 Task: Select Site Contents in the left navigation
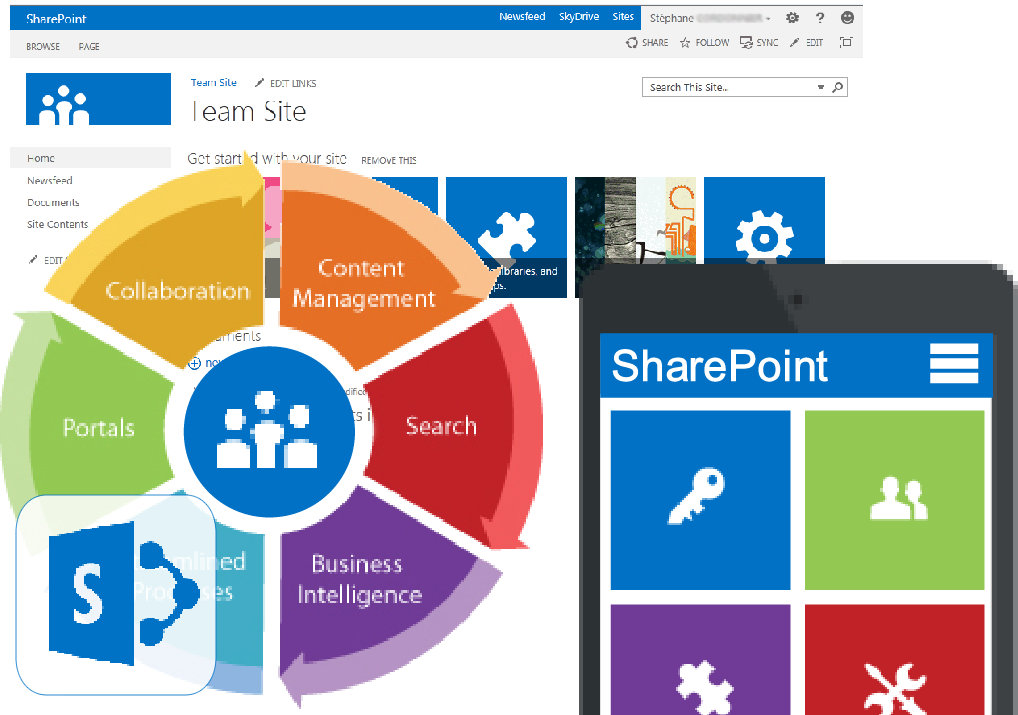click(x=58, y=224)
